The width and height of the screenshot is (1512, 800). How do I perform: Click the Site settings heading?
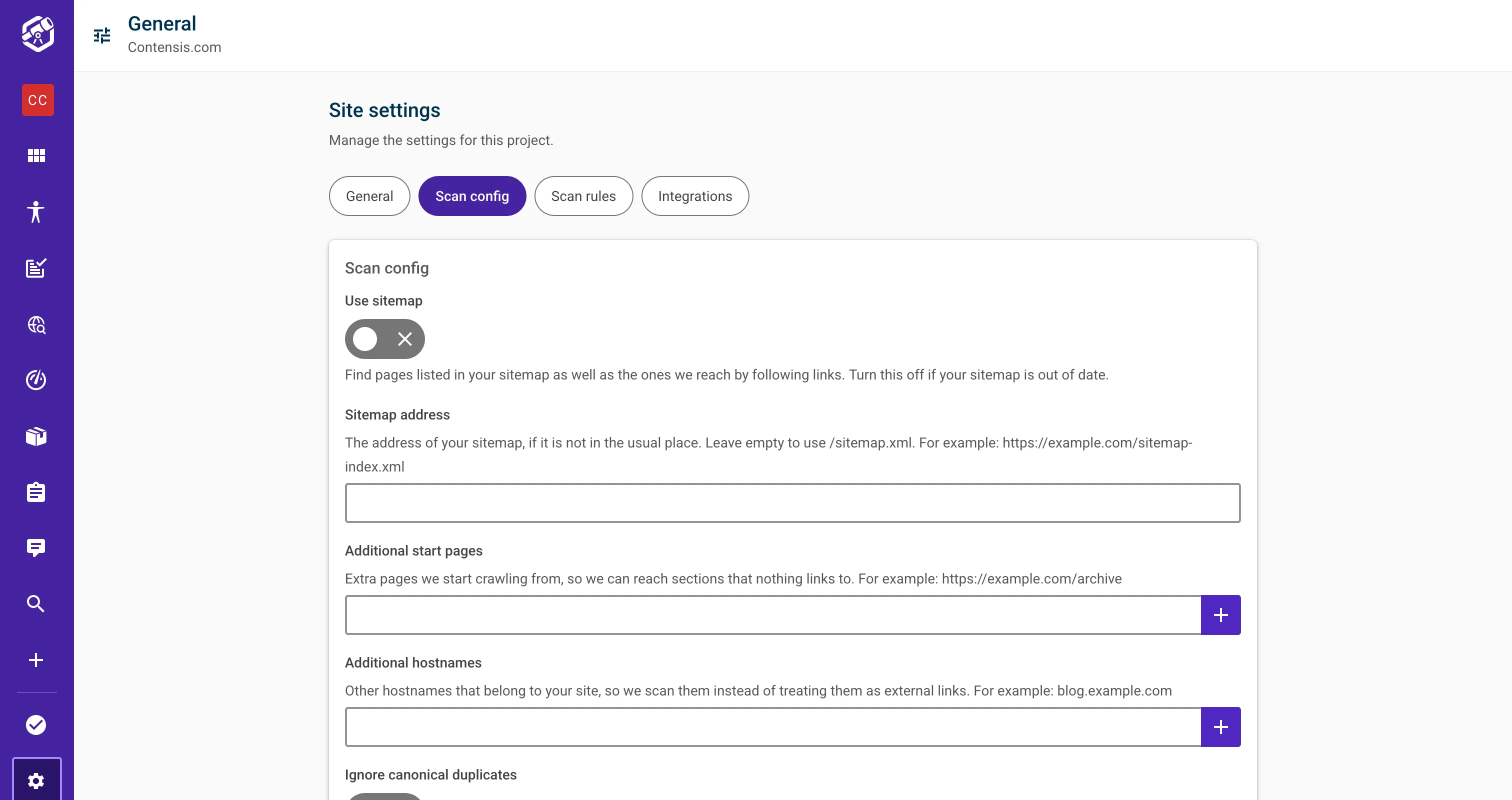[x=384, y=110]
